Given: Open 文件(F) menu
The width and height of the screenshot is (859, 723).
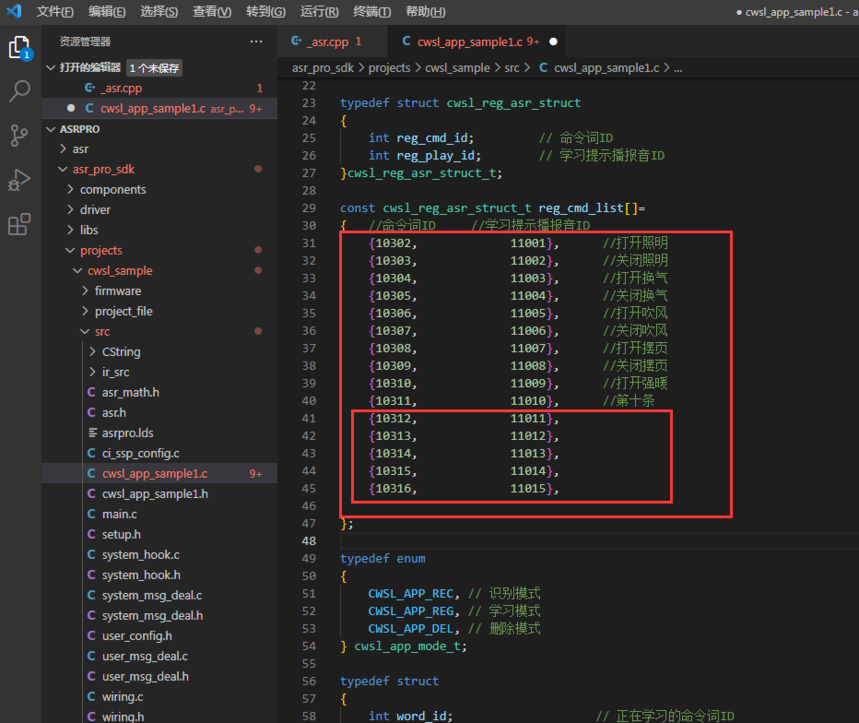Looking at the screenshot, I should (x=55, y=12).
